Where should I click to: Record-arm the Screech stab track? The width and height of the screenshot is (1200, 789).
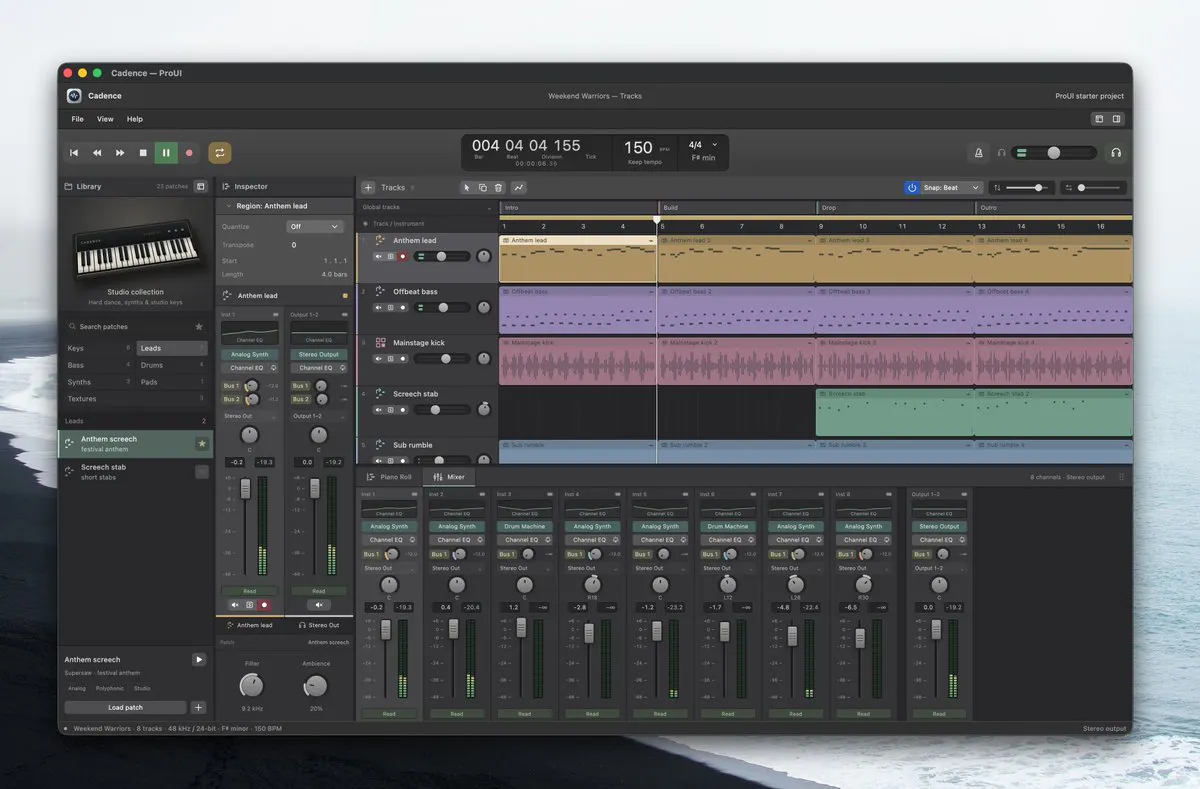click(x=403, y=409)
